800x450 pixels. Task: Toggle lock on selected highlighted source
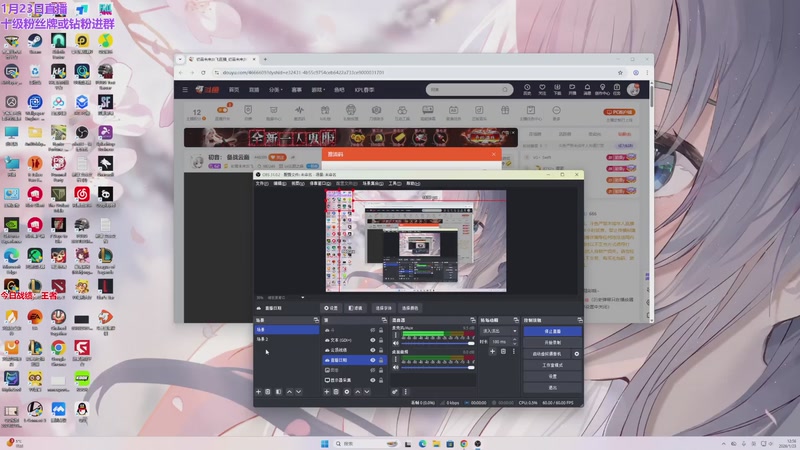(381, 360)
